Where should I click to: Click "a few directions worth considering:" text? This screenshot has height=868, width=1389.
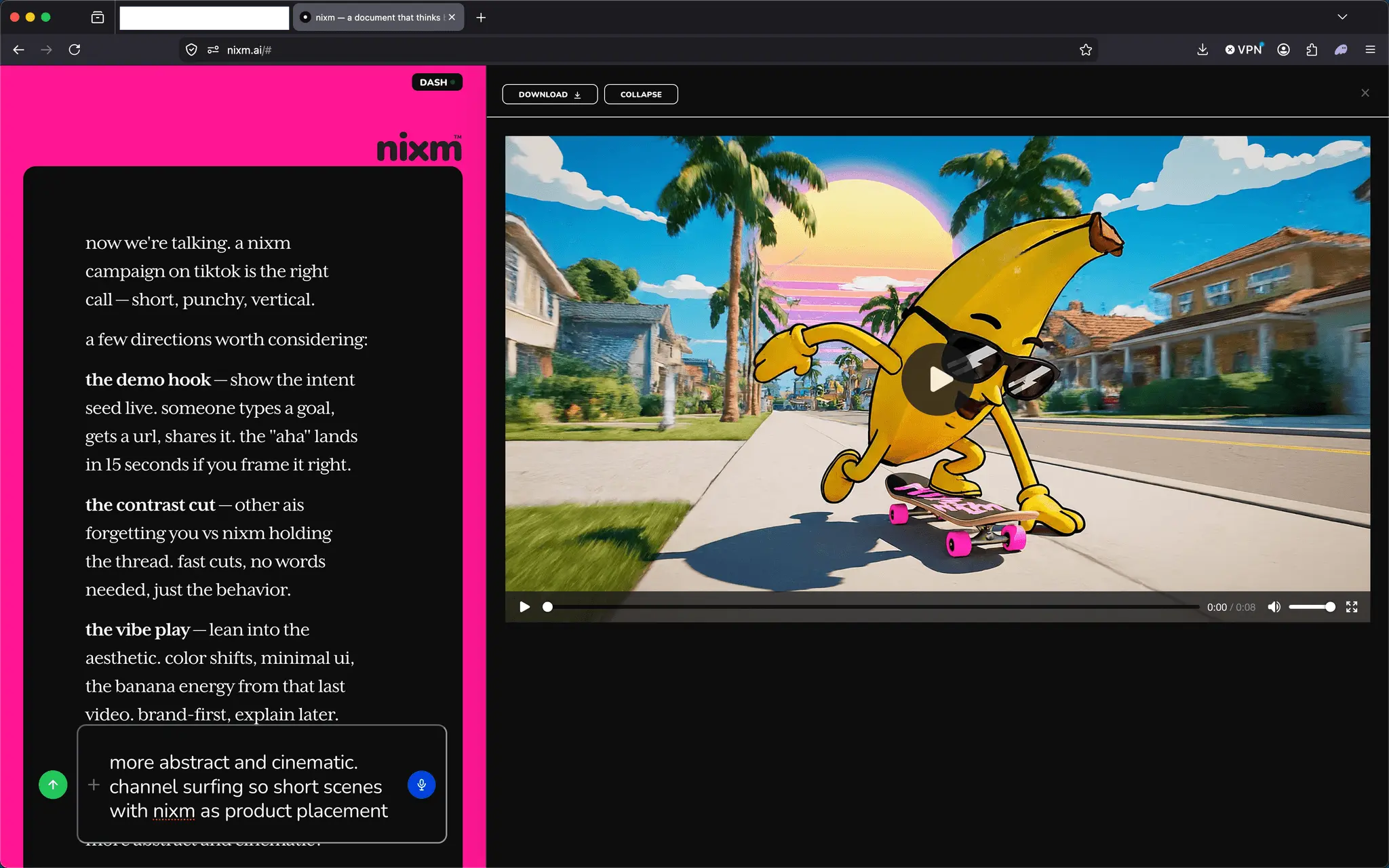point(227,339)
